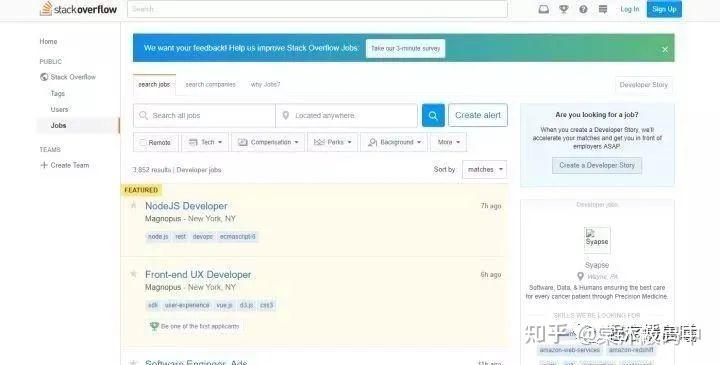Go to Home in sidebar
720x365 pixels.
pos(48,41)
